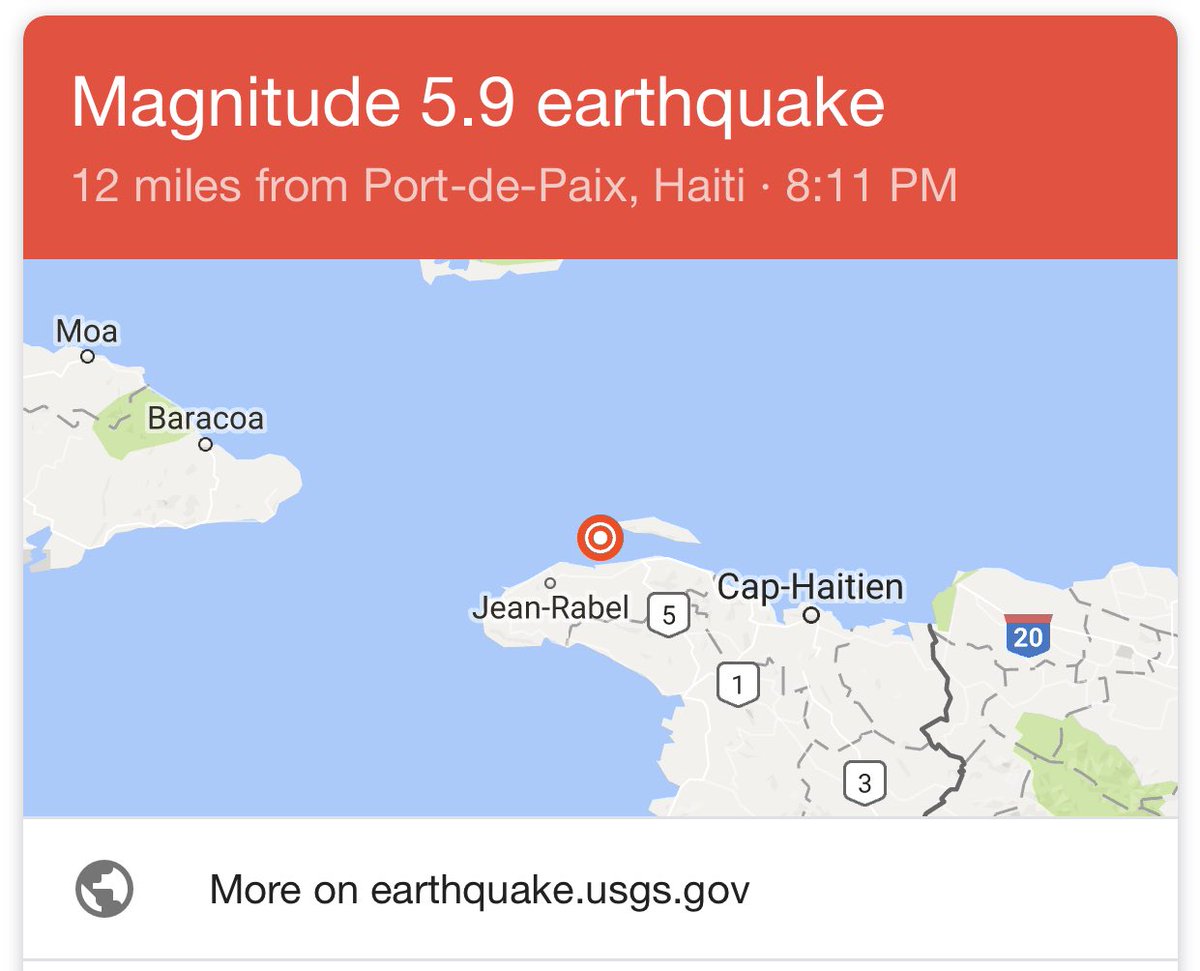Click the Jean-Rabel town dot marker
Screen dimensions: 1200x971
(x=549, y=582)
